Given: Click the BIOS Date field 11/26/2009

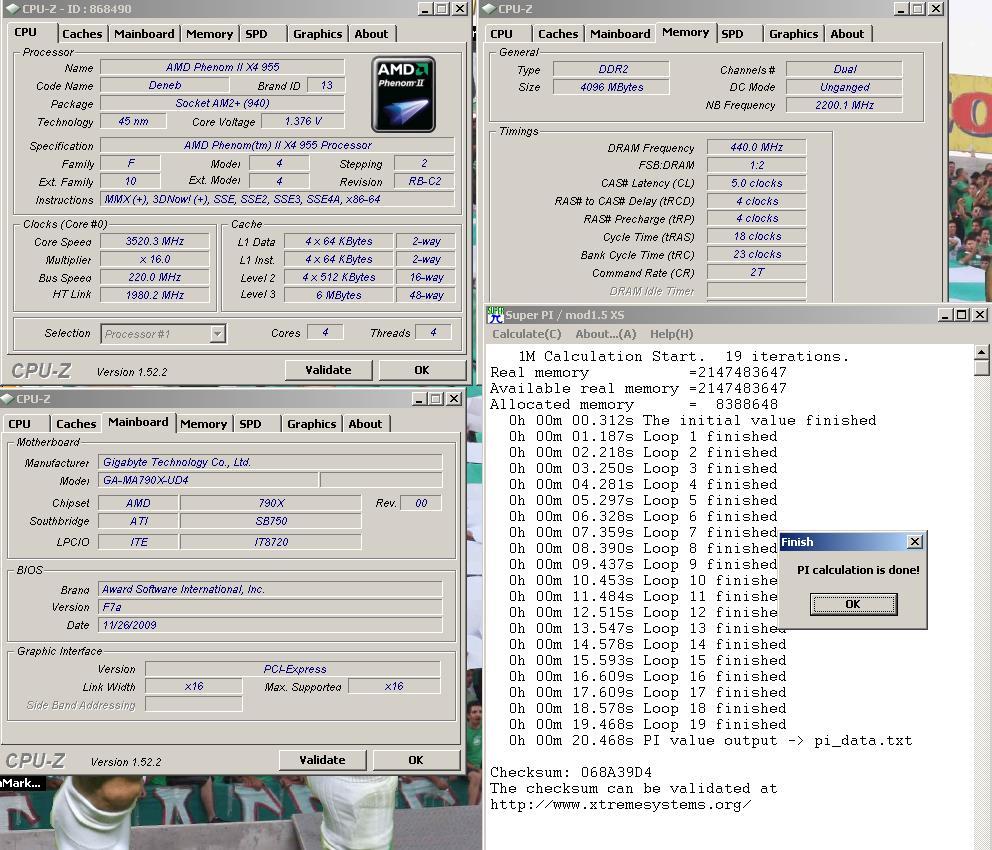Looking at the screenshot, I should pos(270,625).
